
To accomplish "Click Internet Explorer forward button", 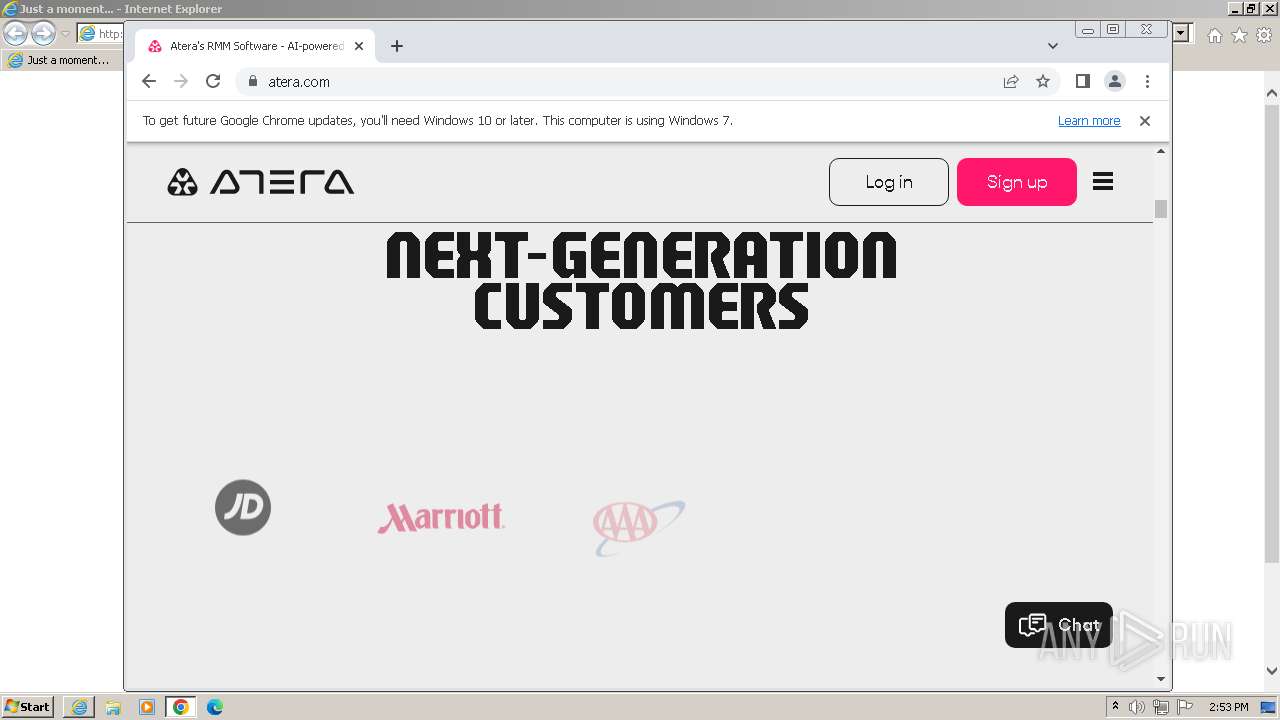I will pyautogui.click(x=43, y=33).
